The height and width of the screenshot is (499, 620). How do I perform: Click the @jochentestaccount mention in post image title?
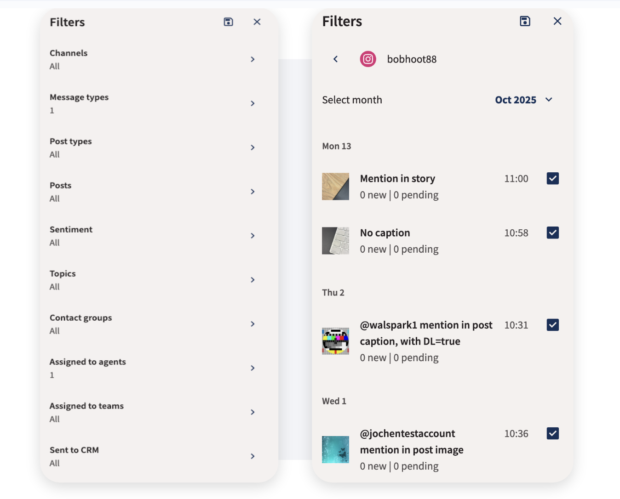[x=412, y=442]
